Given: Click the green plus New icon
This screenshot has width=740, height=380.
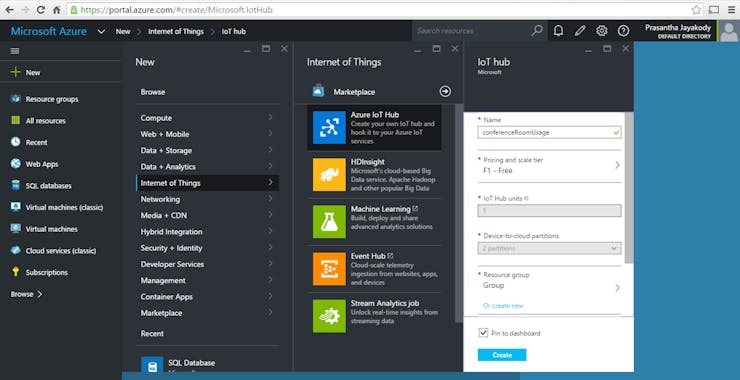Looking at the screenshot, I should click(x=16, y=72).
